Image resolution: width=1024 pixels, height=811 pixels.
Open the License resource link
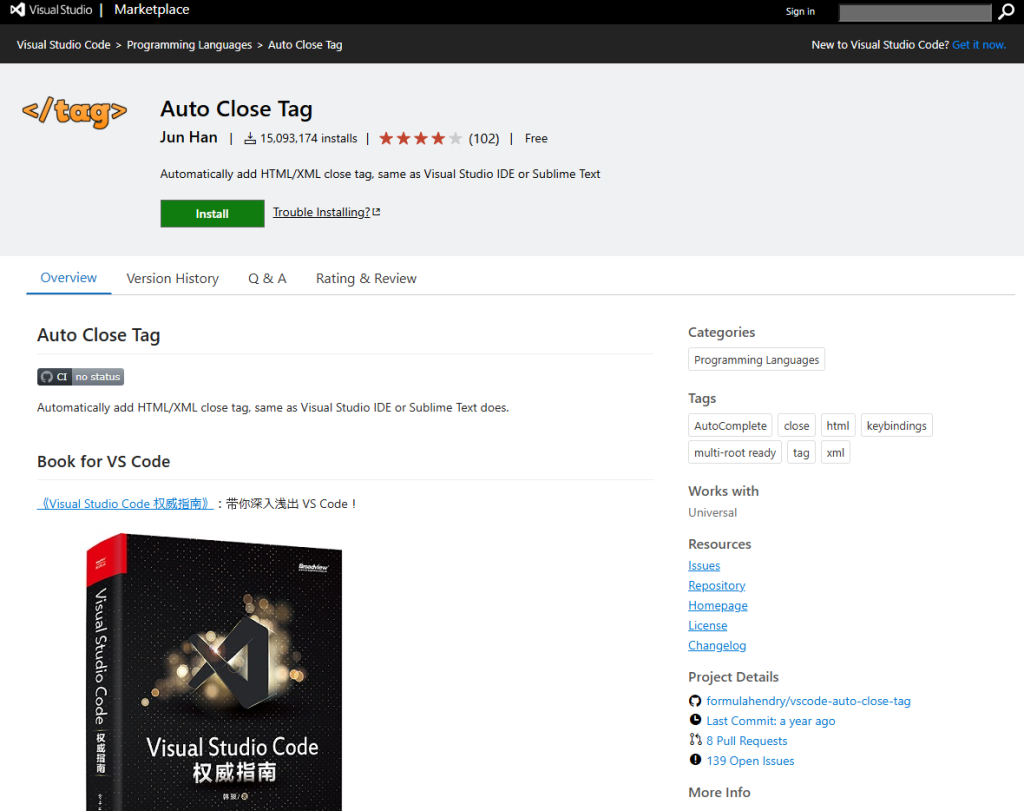point(707,626)
